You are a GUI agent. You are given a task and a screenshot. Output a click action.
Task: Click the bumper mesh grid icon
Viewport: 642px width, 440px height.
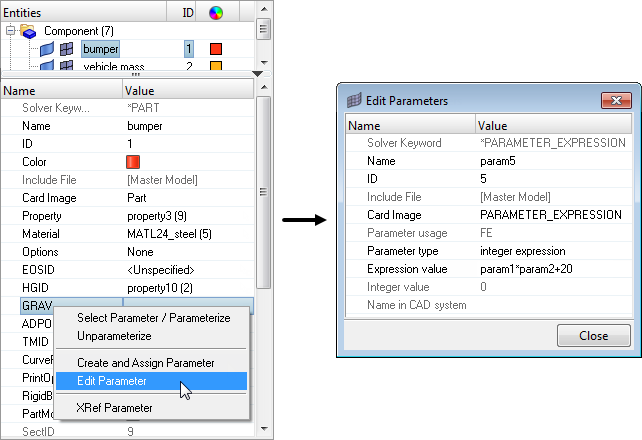point(66,48)
